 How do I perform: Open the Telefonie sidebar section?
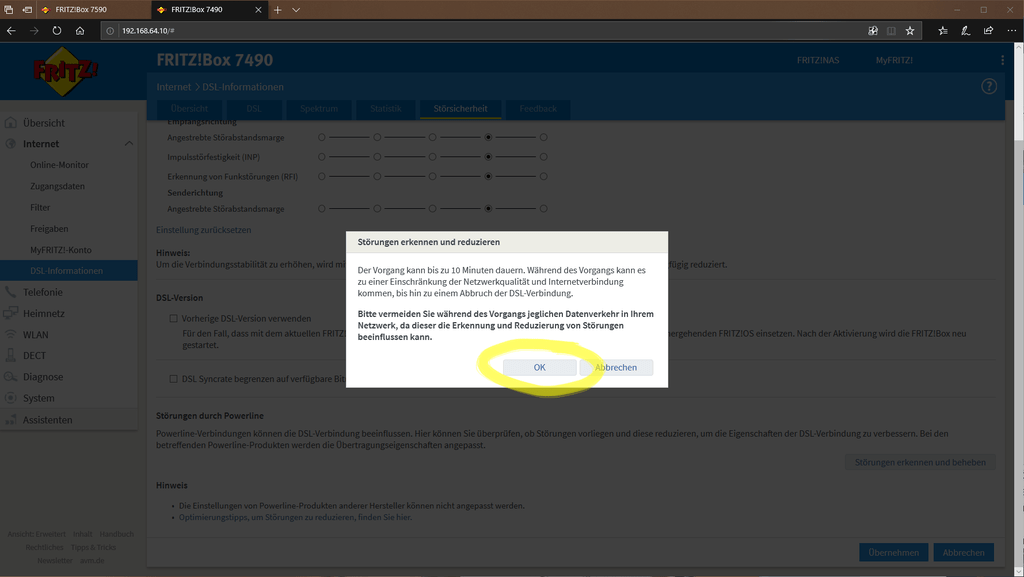point(43,292)
